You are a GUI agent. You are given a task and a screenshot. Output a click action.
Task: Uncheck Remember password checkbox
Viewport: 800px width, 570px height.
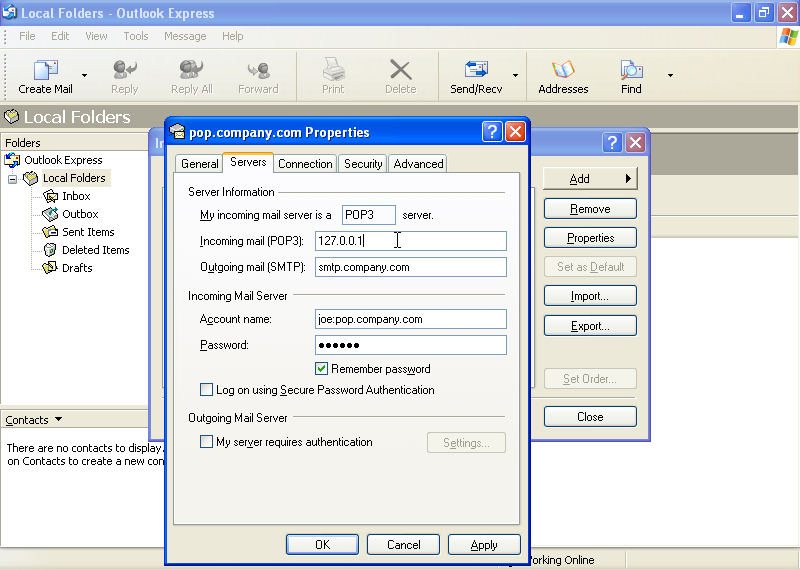click(x=321, y=368)
